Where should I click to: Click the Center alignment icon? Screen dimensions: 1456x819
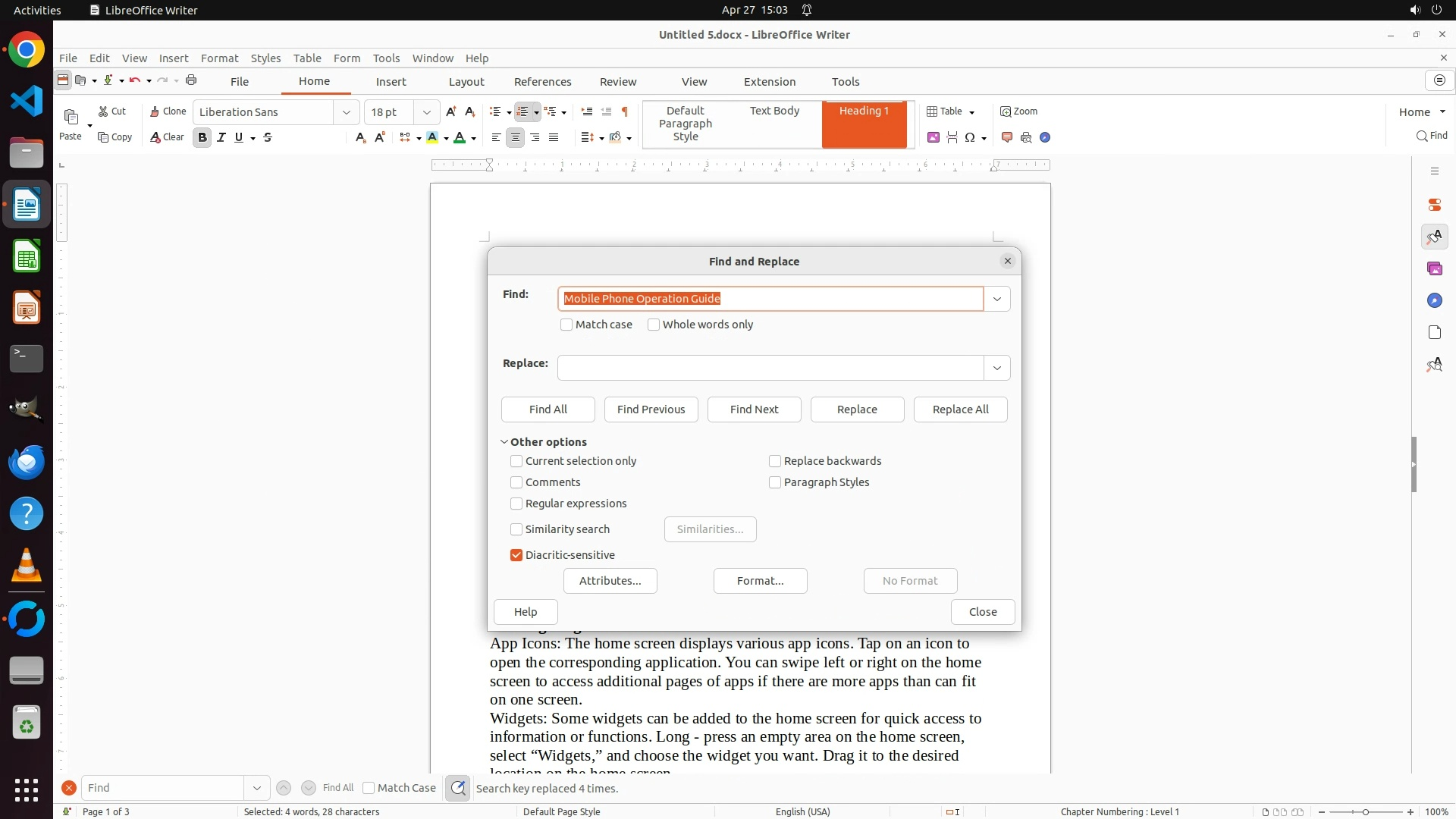coord(515,137)
